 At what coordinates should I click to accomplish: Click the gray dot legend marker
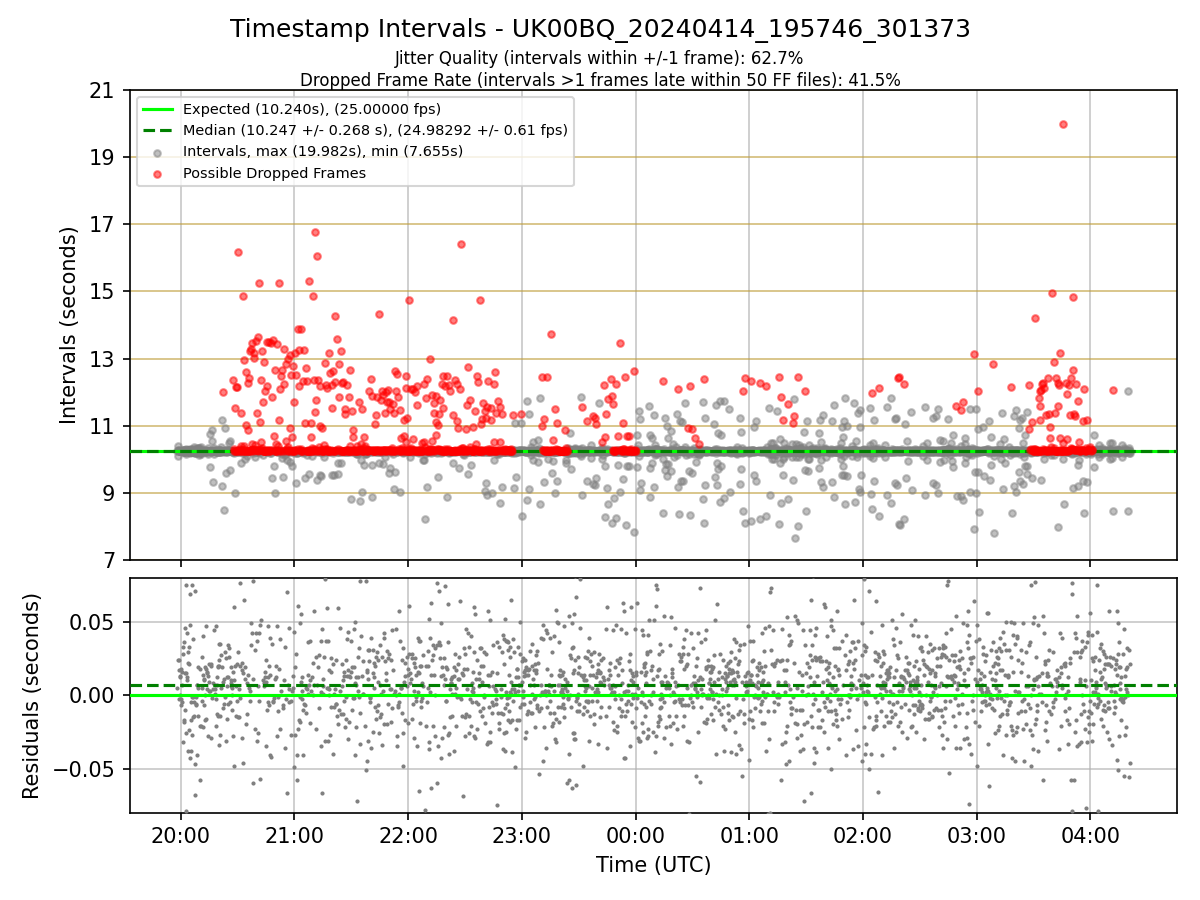160,152
